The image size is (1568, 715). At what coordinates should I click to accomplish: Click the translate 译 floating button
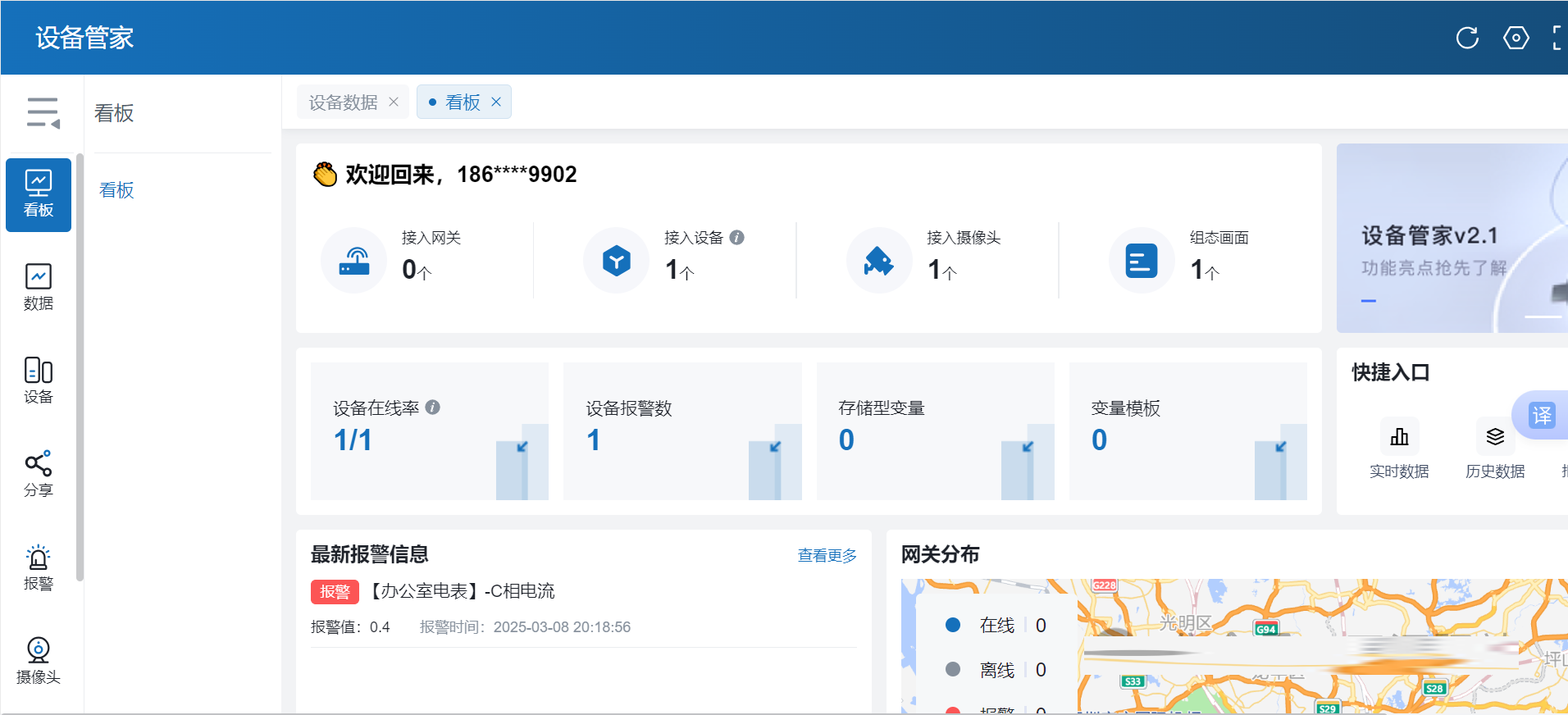[x=1541, y=416]
